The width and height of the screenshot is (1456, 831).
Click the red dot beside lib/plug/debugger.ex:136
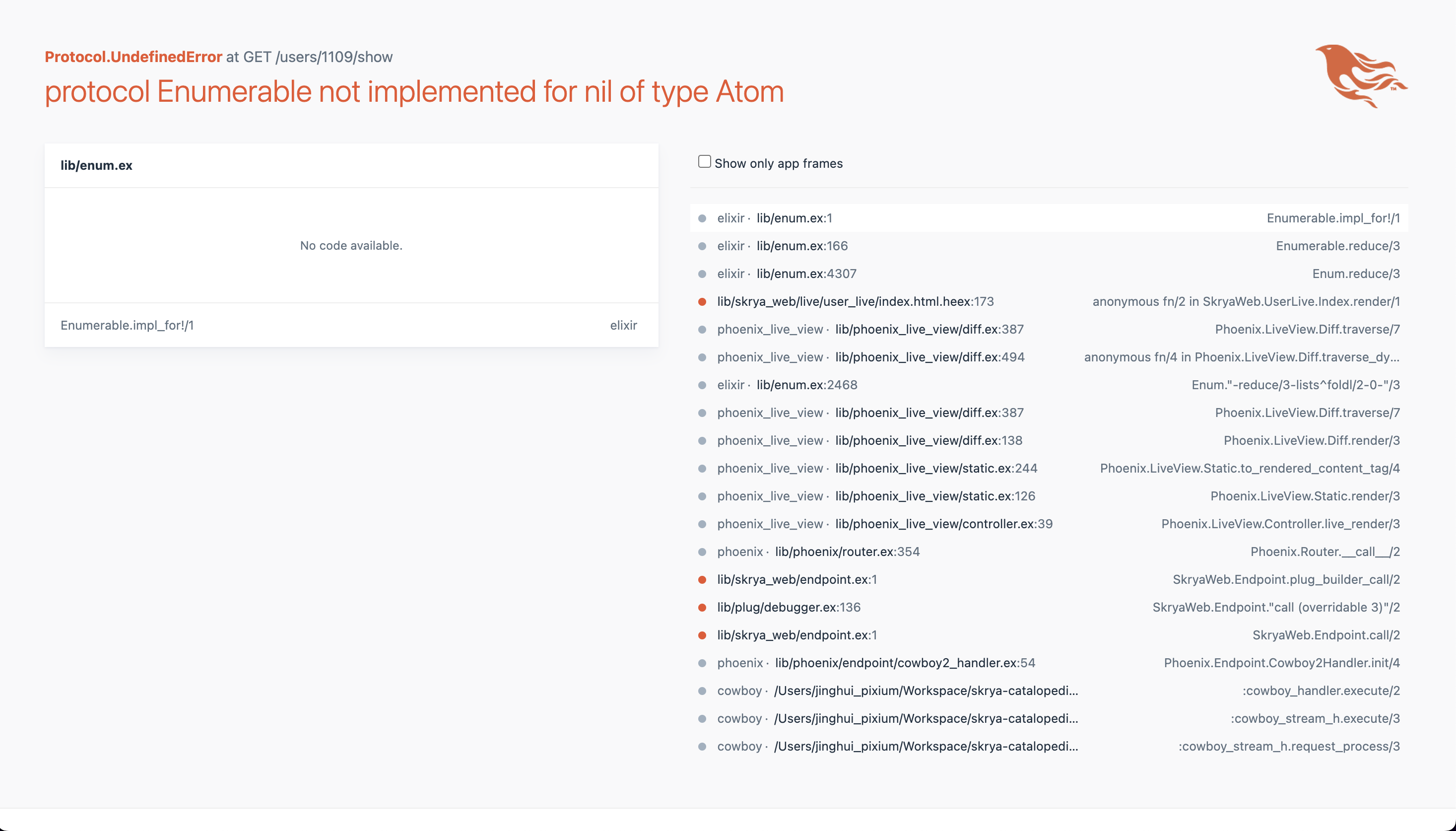[704, 607]
